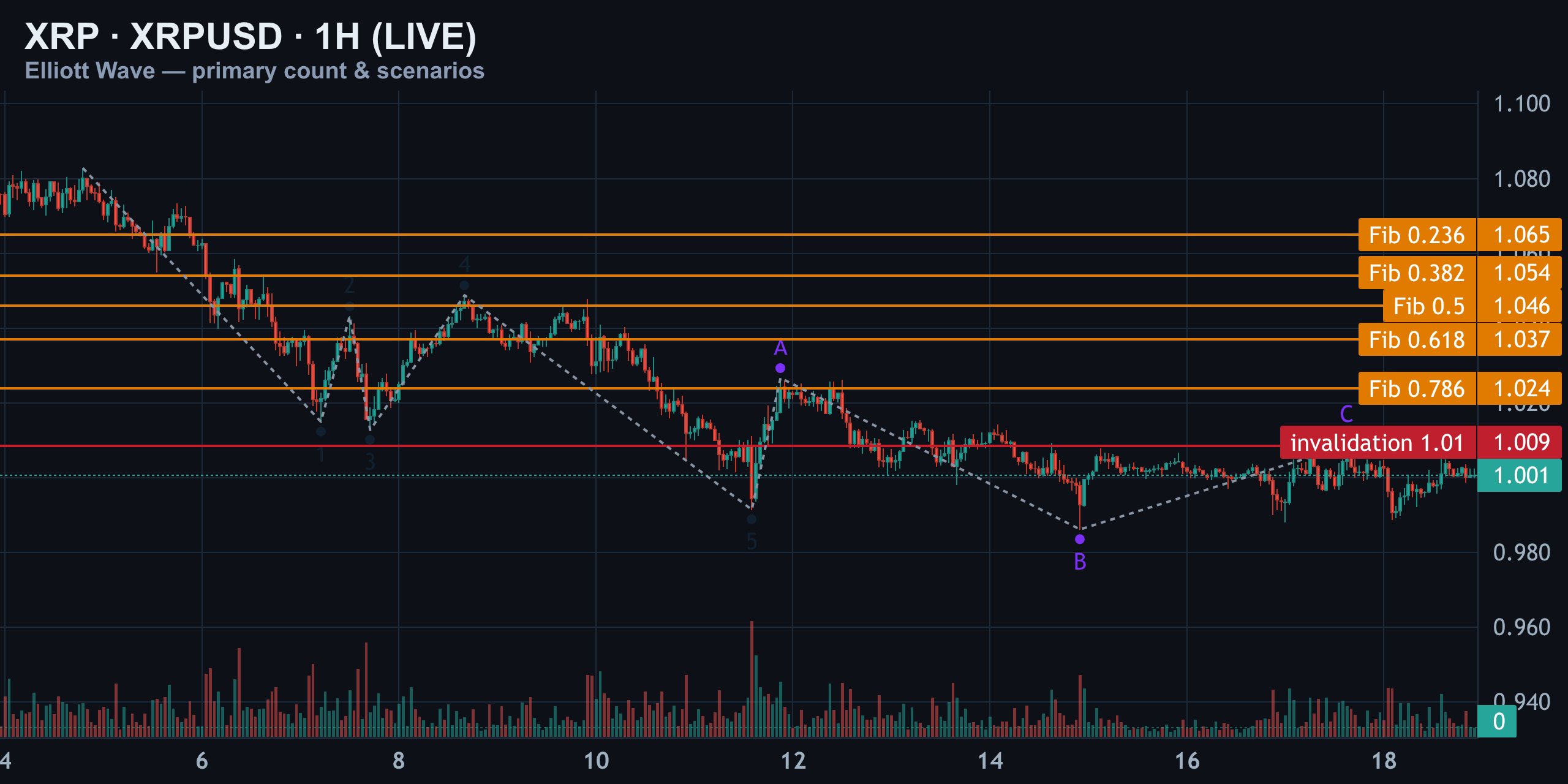Viewport: 1568px width, 784px height.
Task: Click the current price 1.001 tag
Action: (1520, 475)
